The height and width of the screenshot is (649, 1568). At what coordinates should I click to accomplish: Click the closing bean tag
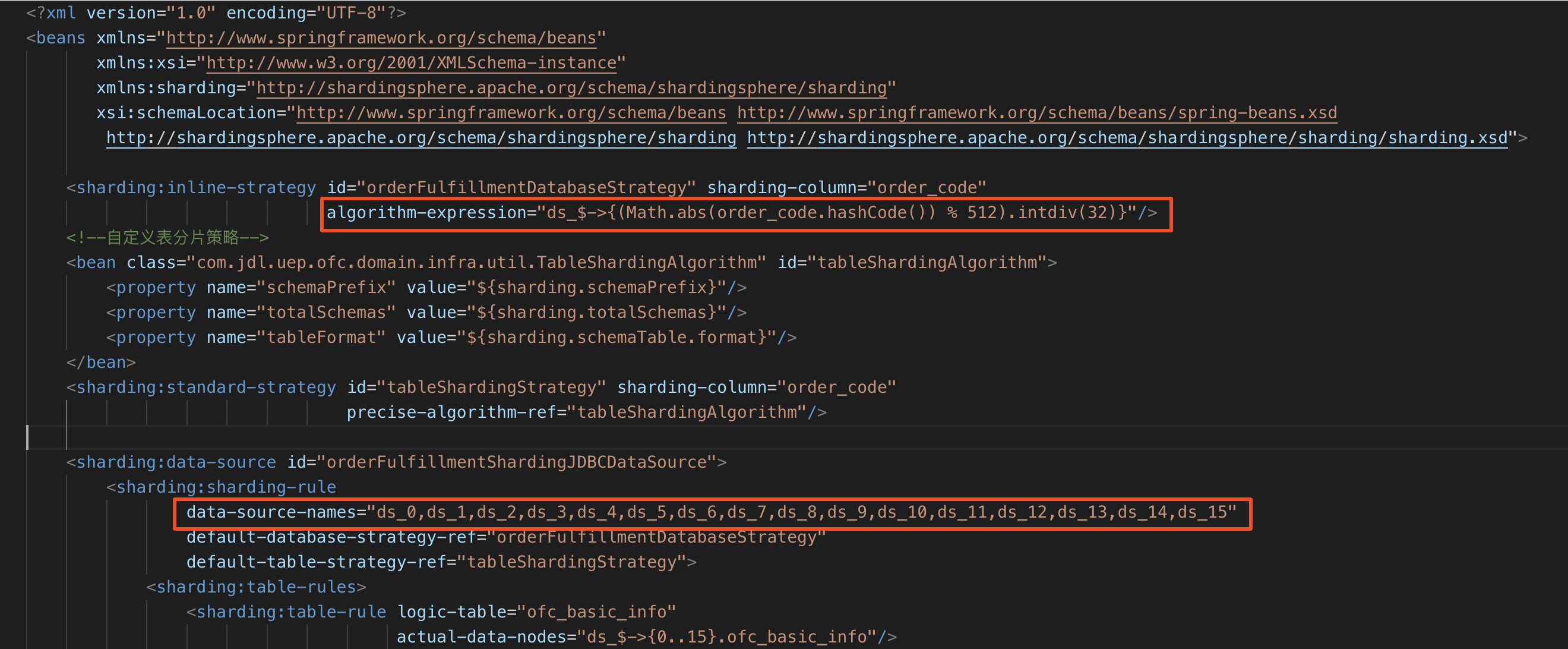pos(101,363)
